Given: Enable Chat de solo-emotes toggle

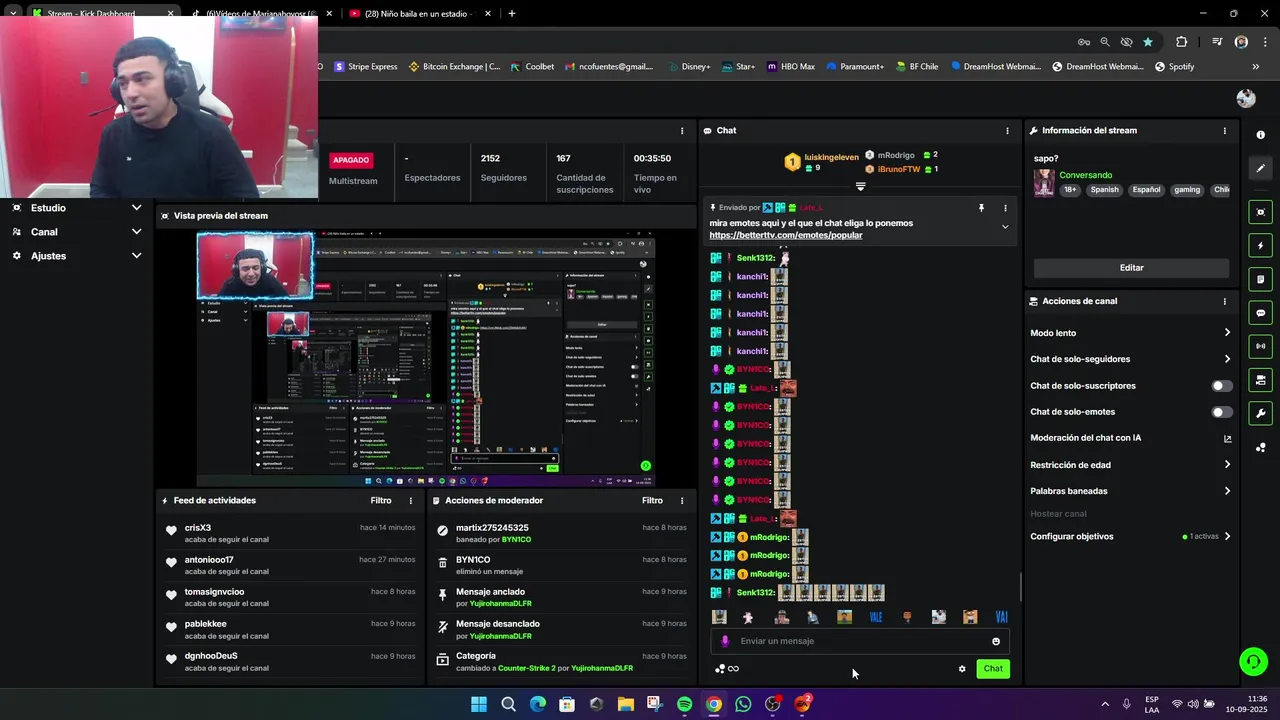Looking at the screenshot, I should point(1222,412).
